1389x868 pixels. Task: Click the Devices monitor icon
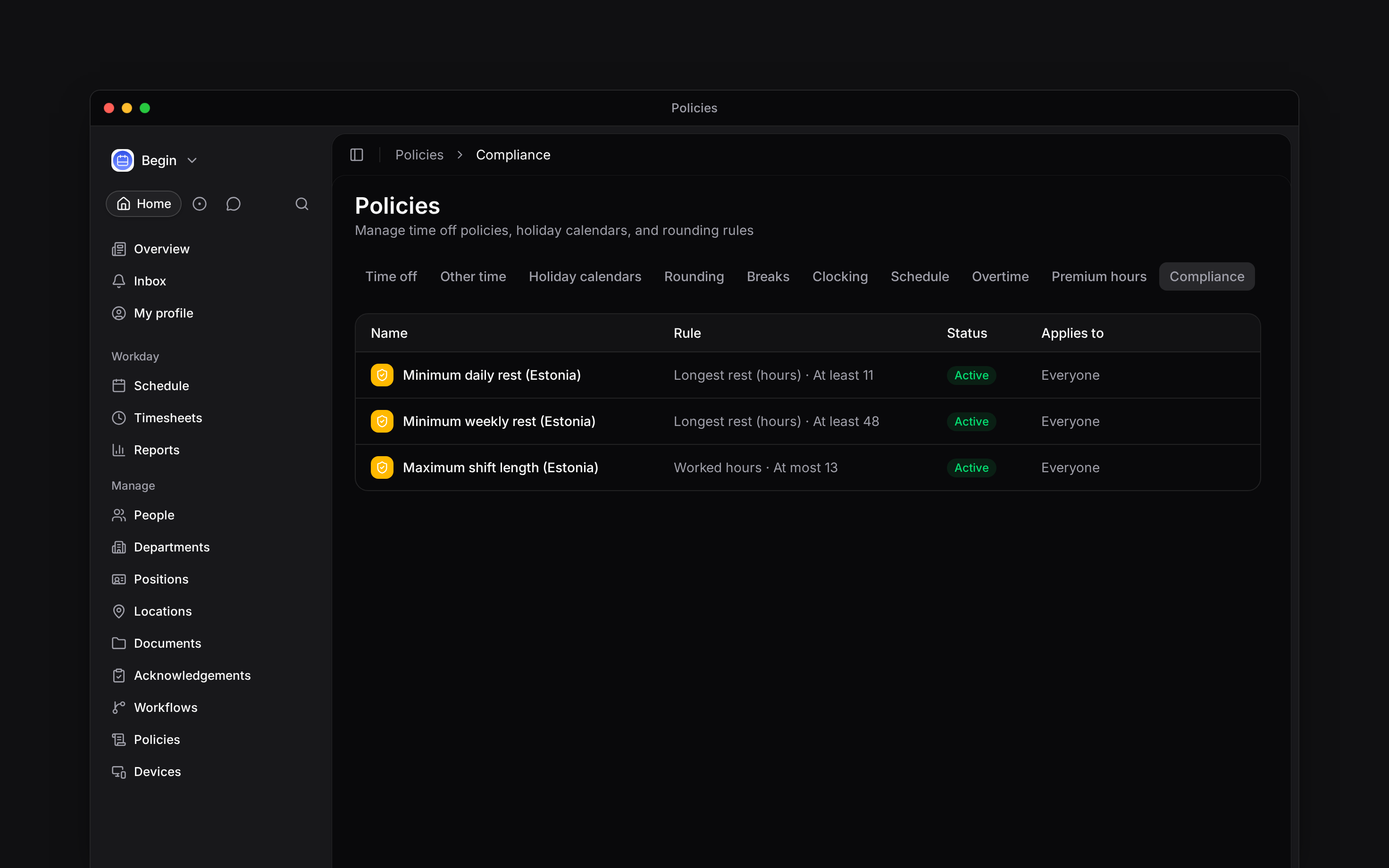click(119, 772)
